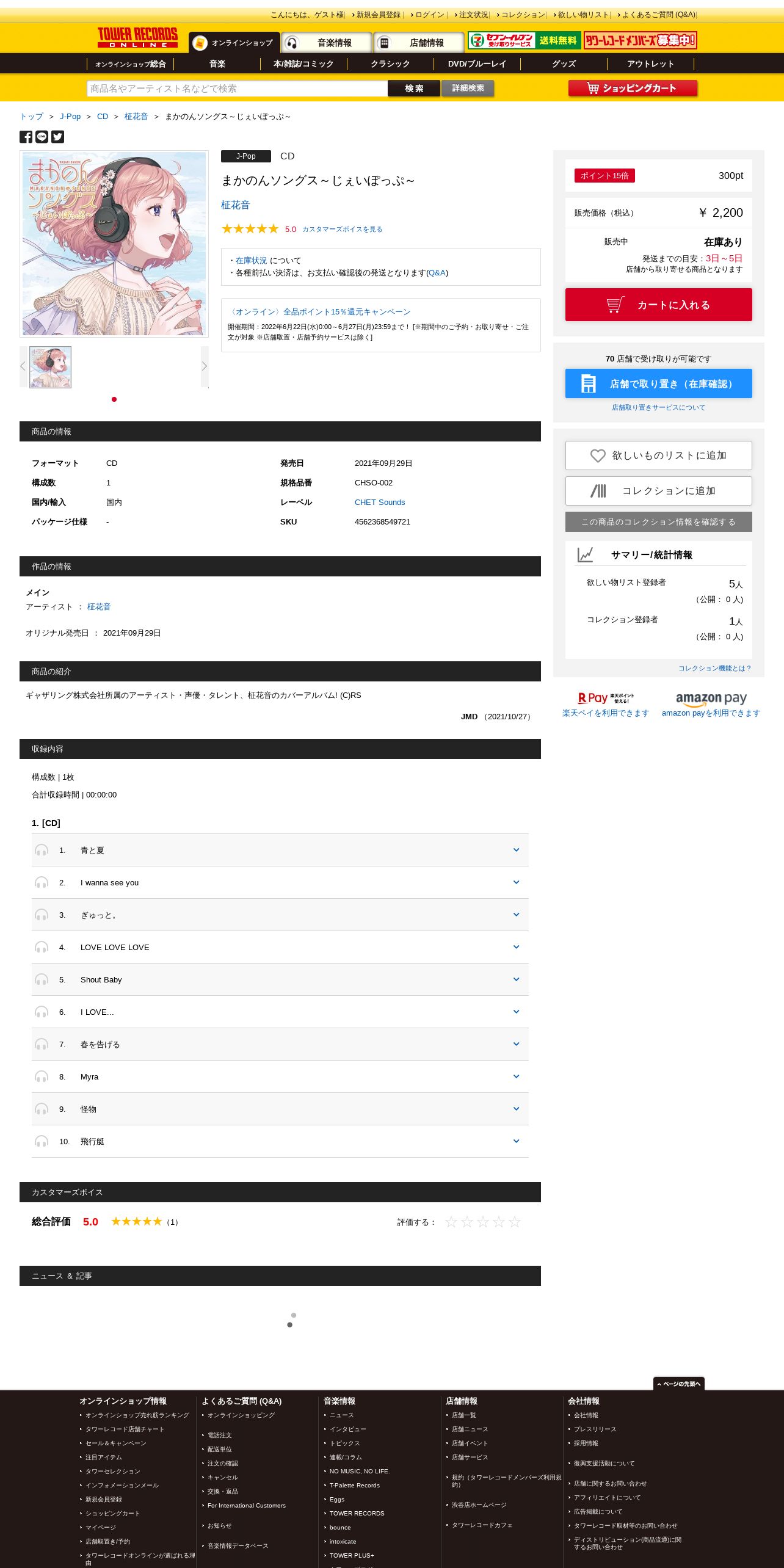Share the page via Facebook icon

point(26,137)
